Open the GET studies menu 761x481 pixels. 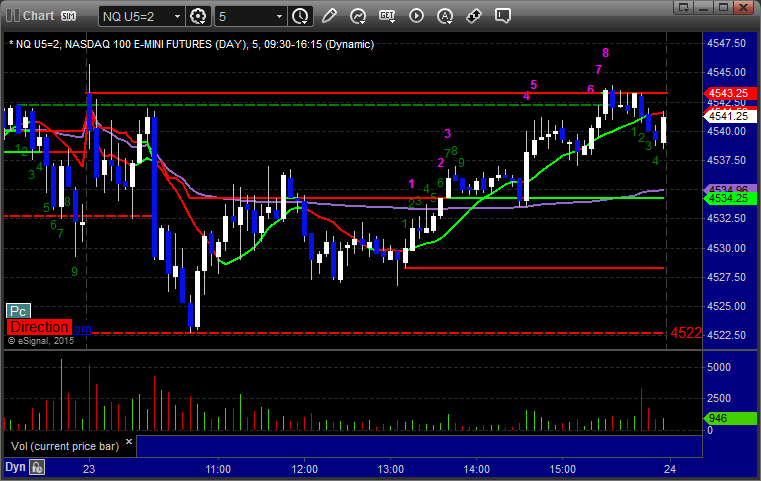click(x=387, y=16)
